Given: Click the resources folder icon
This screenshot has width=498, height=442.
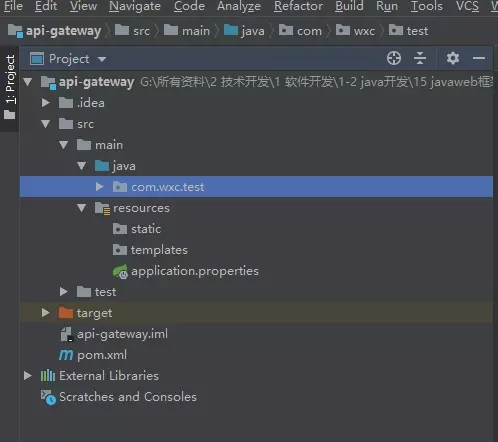Looking at the screenshot, I should pyautogui.click(x=102, y=208).
